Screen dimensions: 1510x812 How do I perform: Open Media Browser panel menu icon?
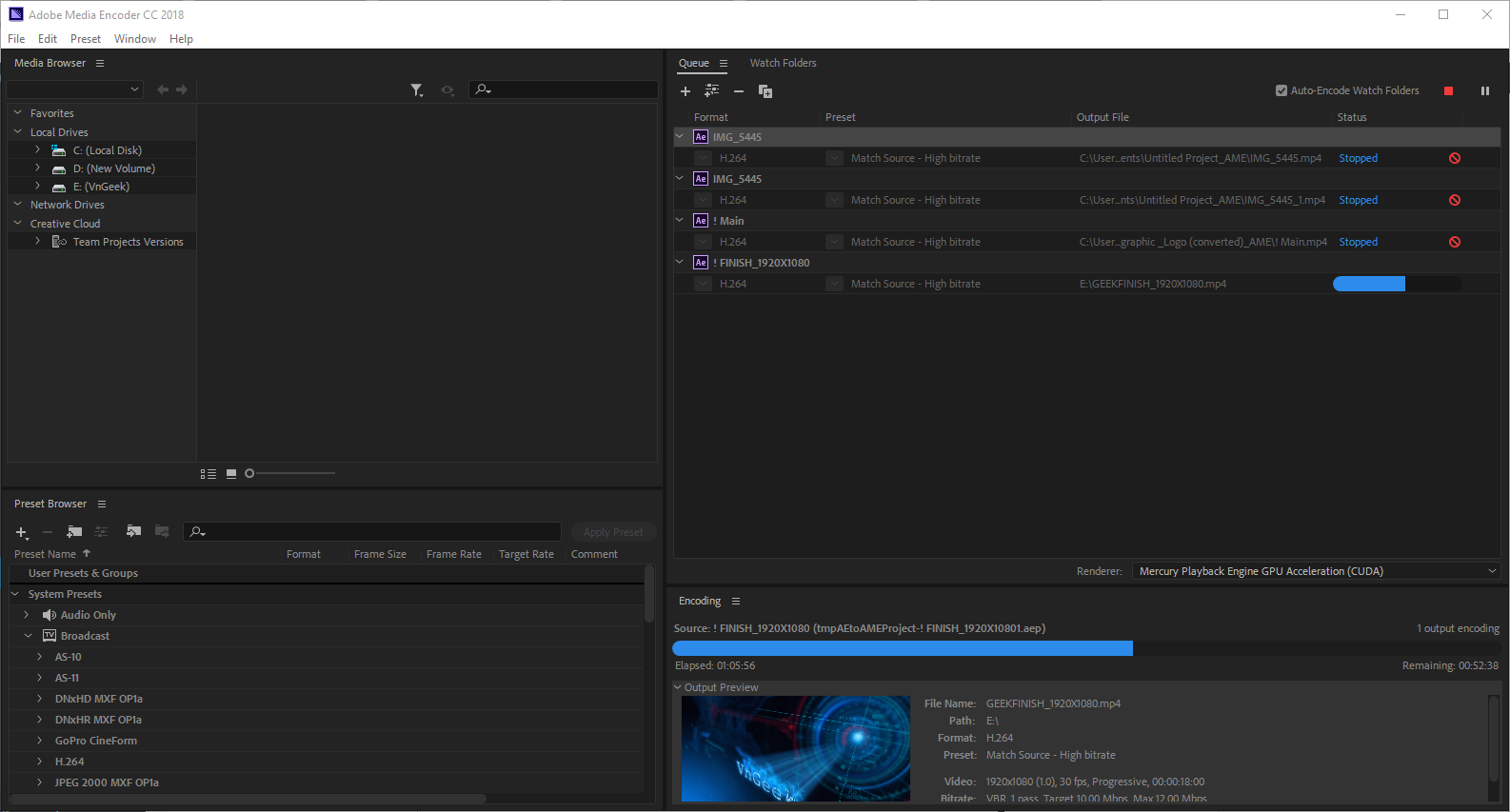[100, 63]
